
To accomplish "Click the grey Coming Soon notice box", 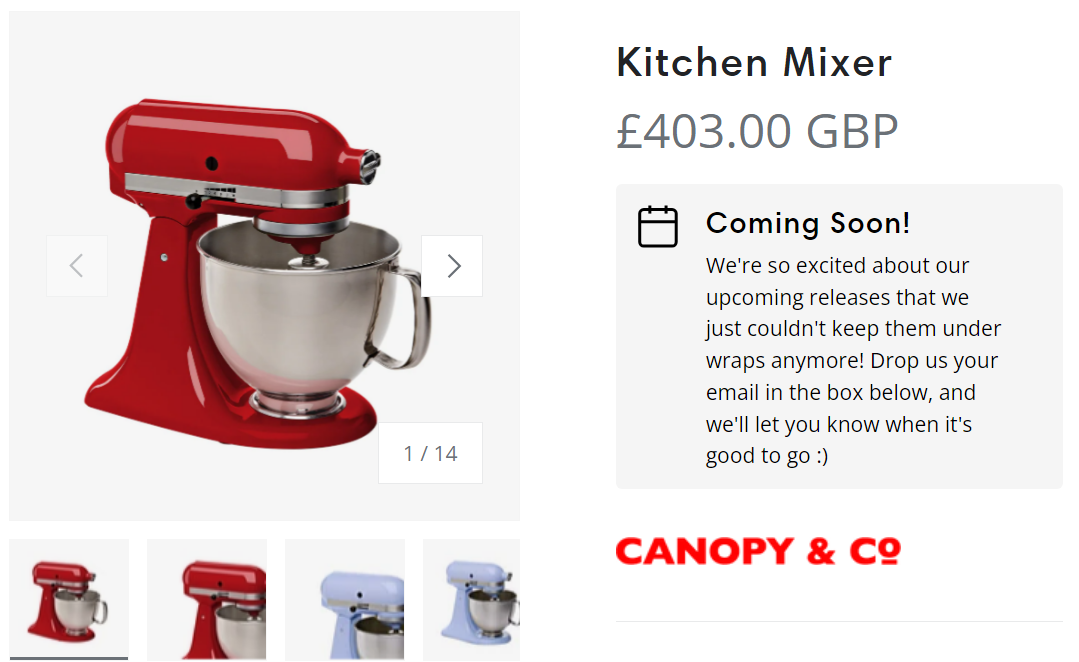I will click(x=839, y=337).
